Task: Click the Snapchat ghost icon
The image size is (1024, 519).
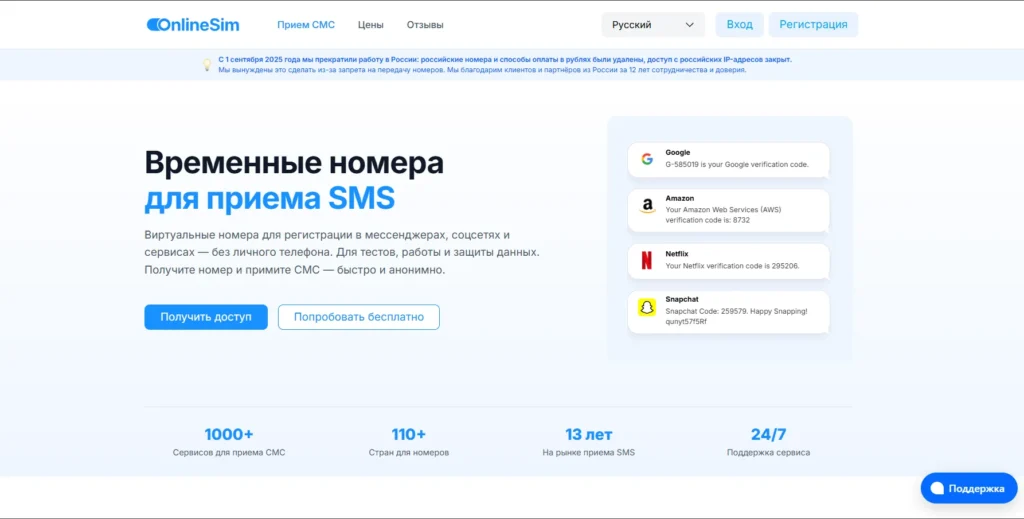Action: [x=647, y=307]
